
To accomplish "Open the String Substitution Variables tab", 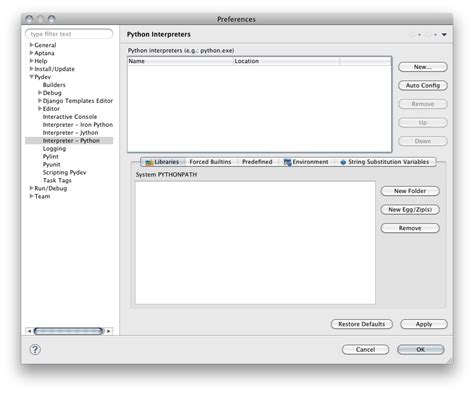I will tap(385, 162).
